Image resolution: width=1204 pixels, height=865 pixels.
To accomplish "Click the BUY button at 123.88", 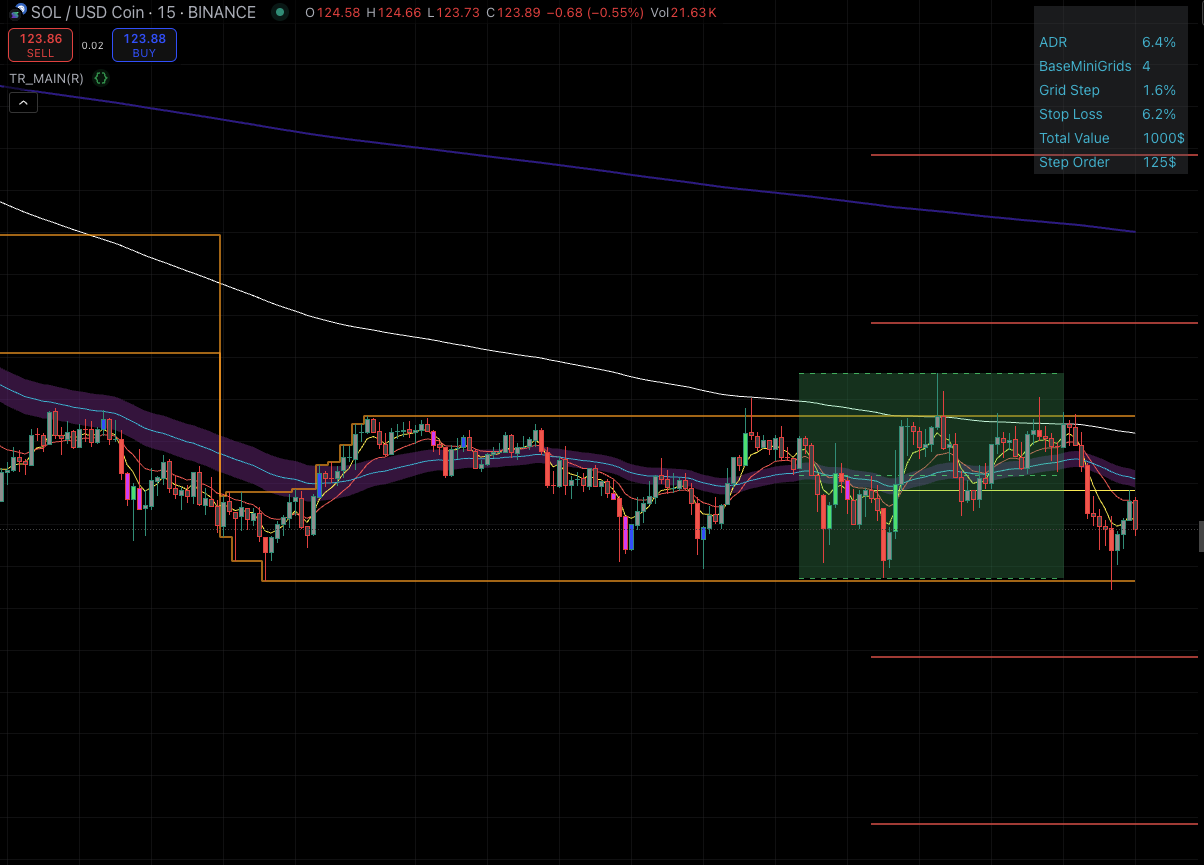I will coord(144,45).
